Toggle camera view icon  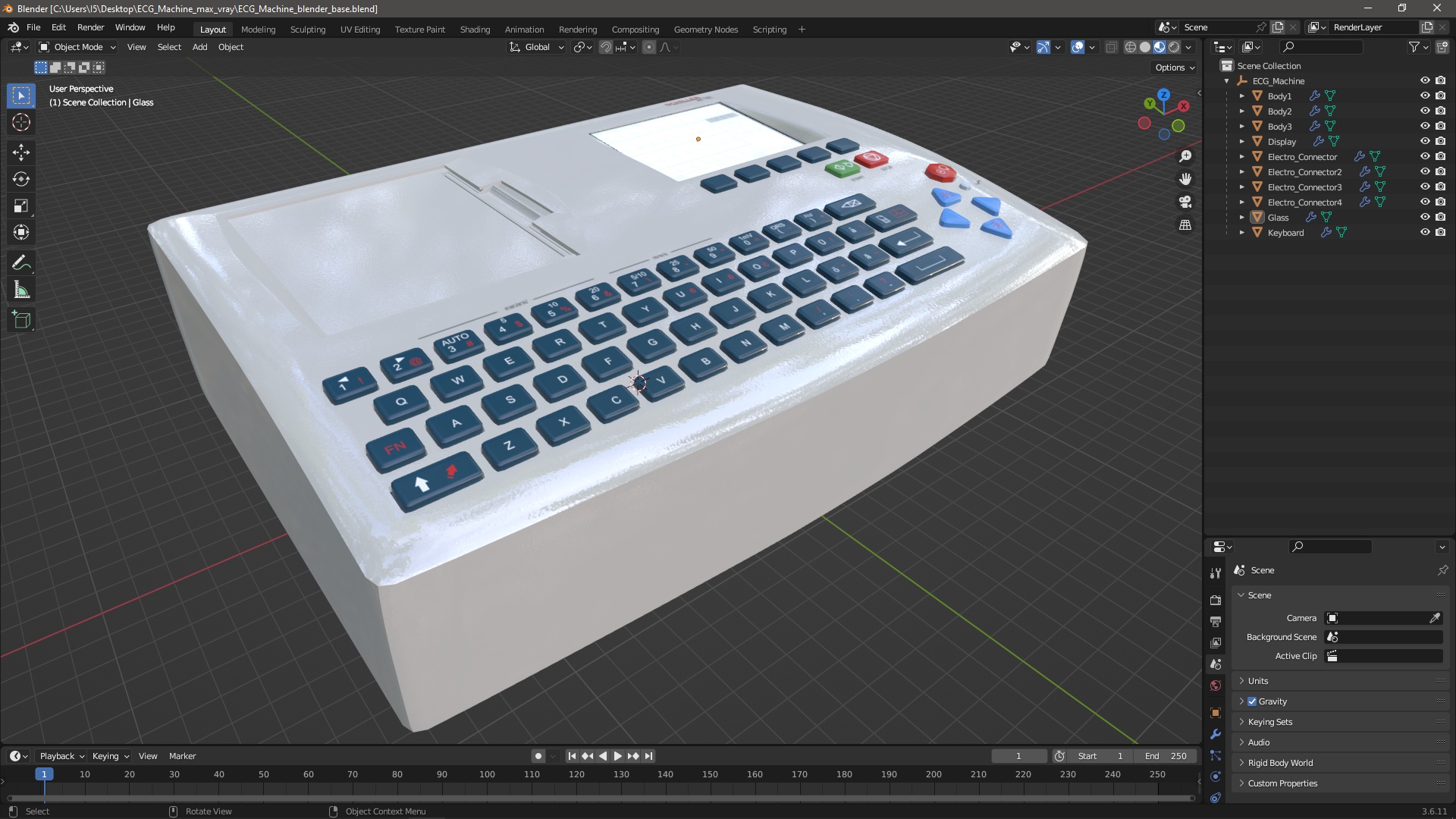click(1185, 202)
